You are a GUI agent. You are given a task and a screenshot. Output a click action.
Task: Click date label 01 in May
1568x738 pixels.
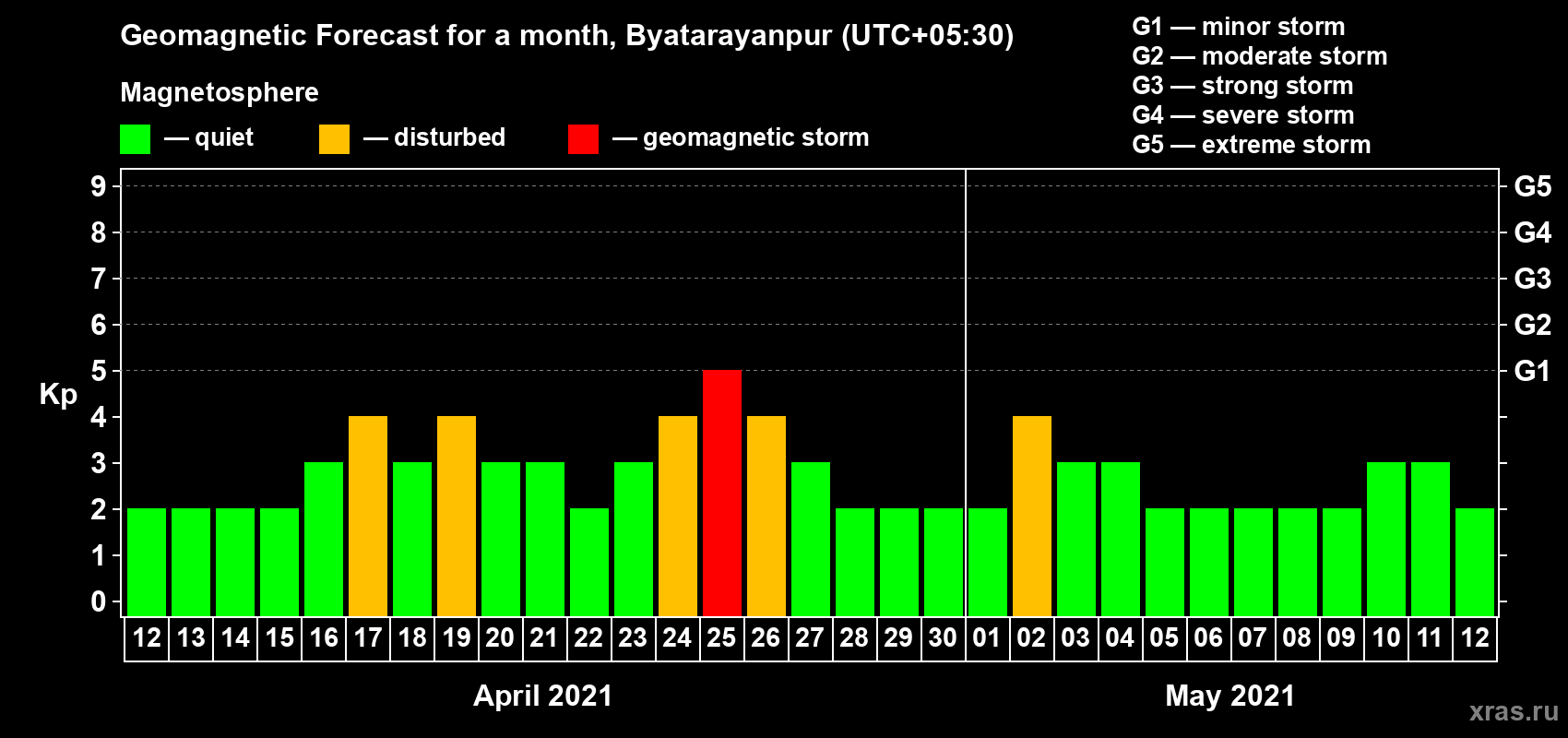coord(987,637)
